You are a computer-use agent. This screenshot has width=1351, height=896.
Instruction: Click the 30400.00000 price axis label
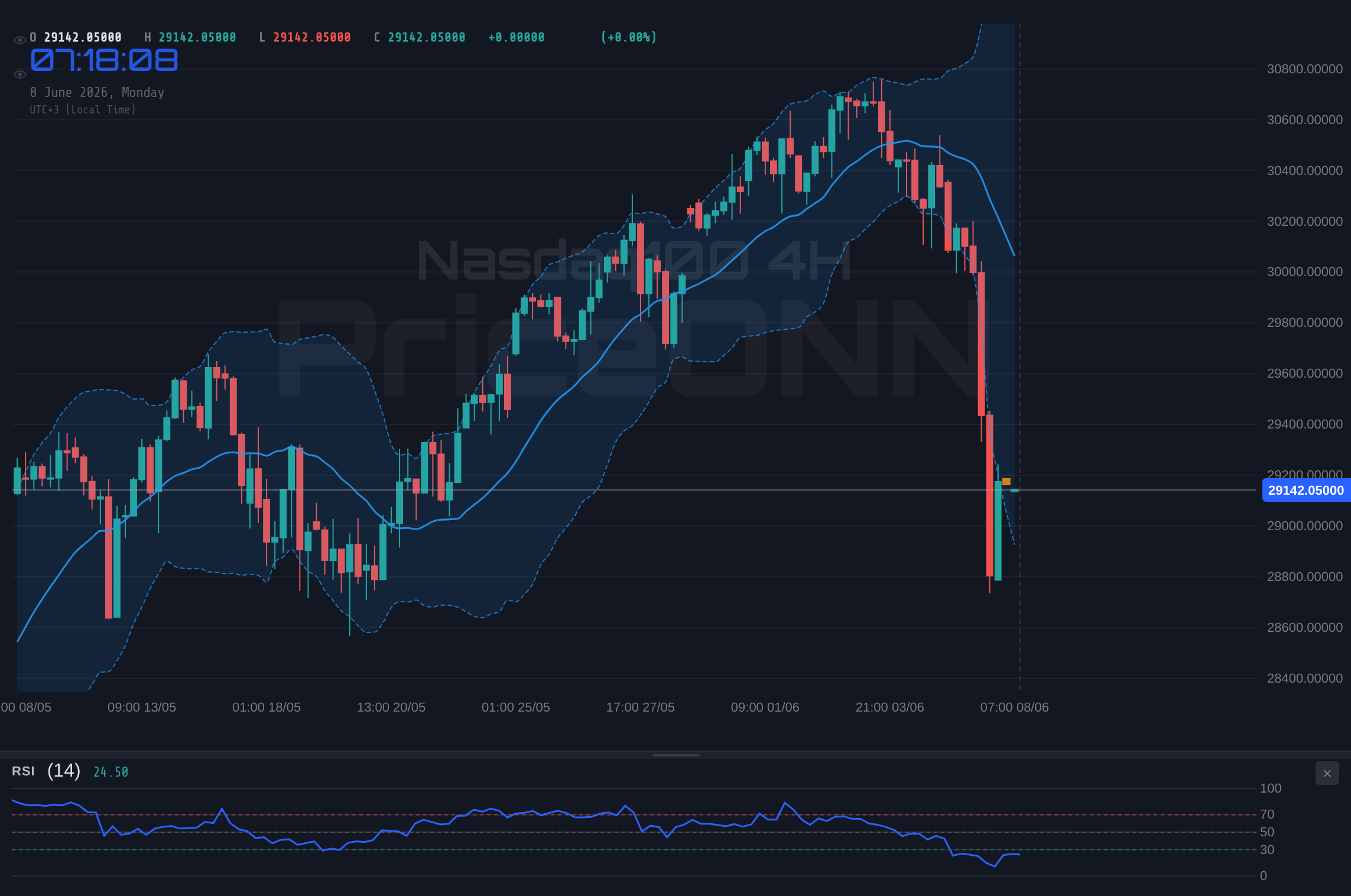1305,171
